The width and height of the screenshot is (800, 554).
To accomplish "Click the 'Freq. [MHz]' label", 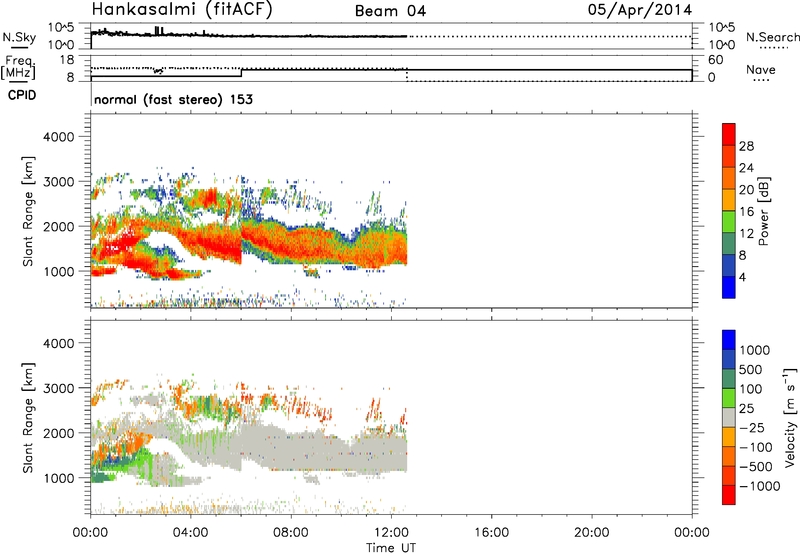I will click(18, 67).
